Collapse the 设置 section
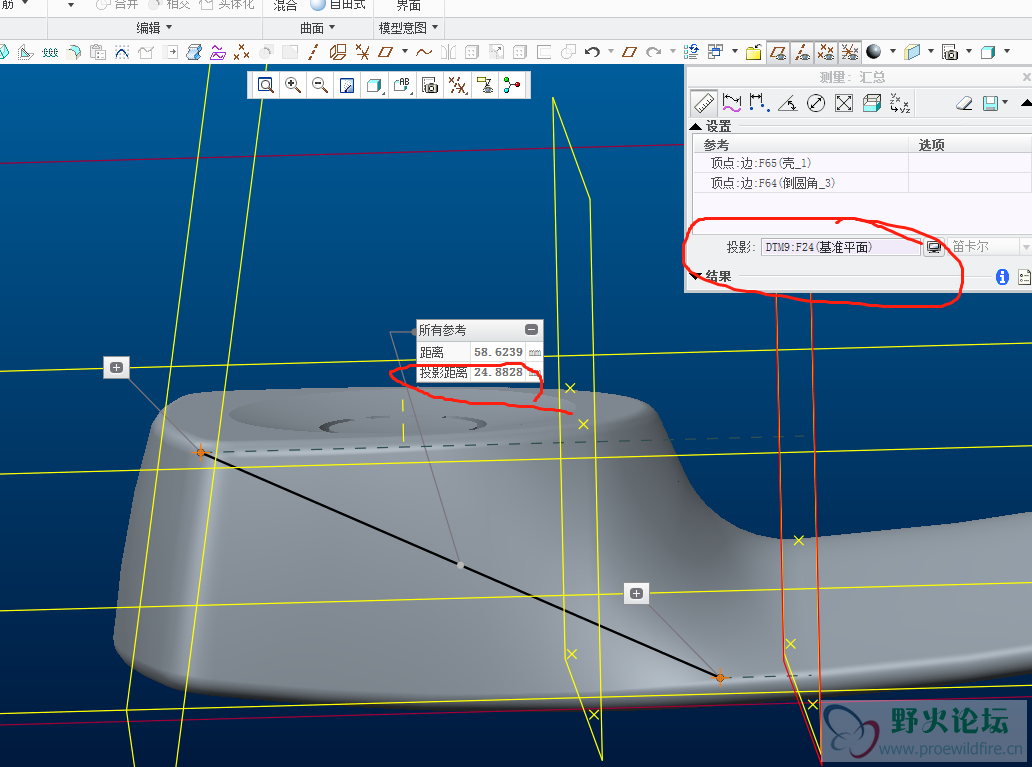1032x767 pixels. (696, 126)
